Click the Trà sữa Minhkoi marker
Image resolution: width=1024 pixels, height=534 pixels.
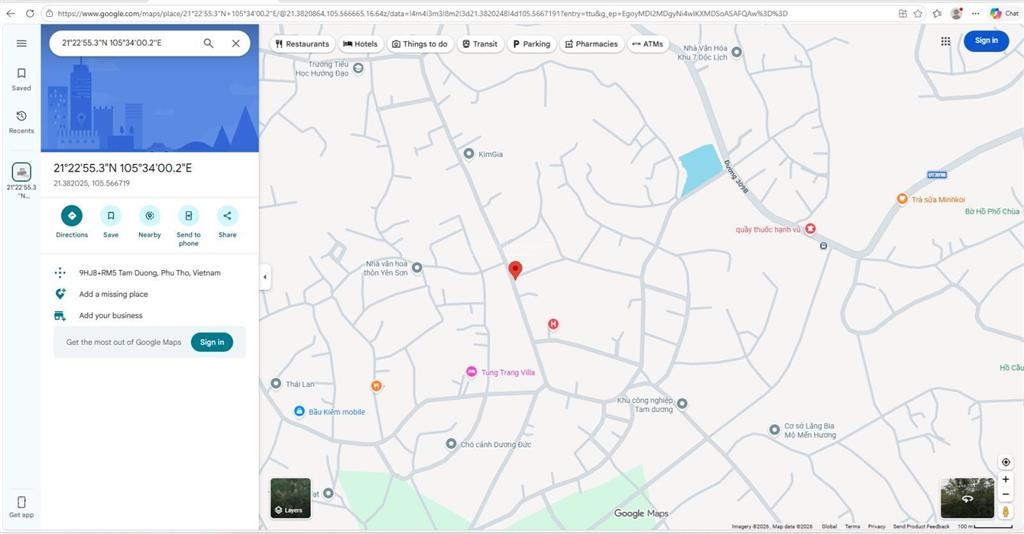pyautogui.click(x=902, y=199)
